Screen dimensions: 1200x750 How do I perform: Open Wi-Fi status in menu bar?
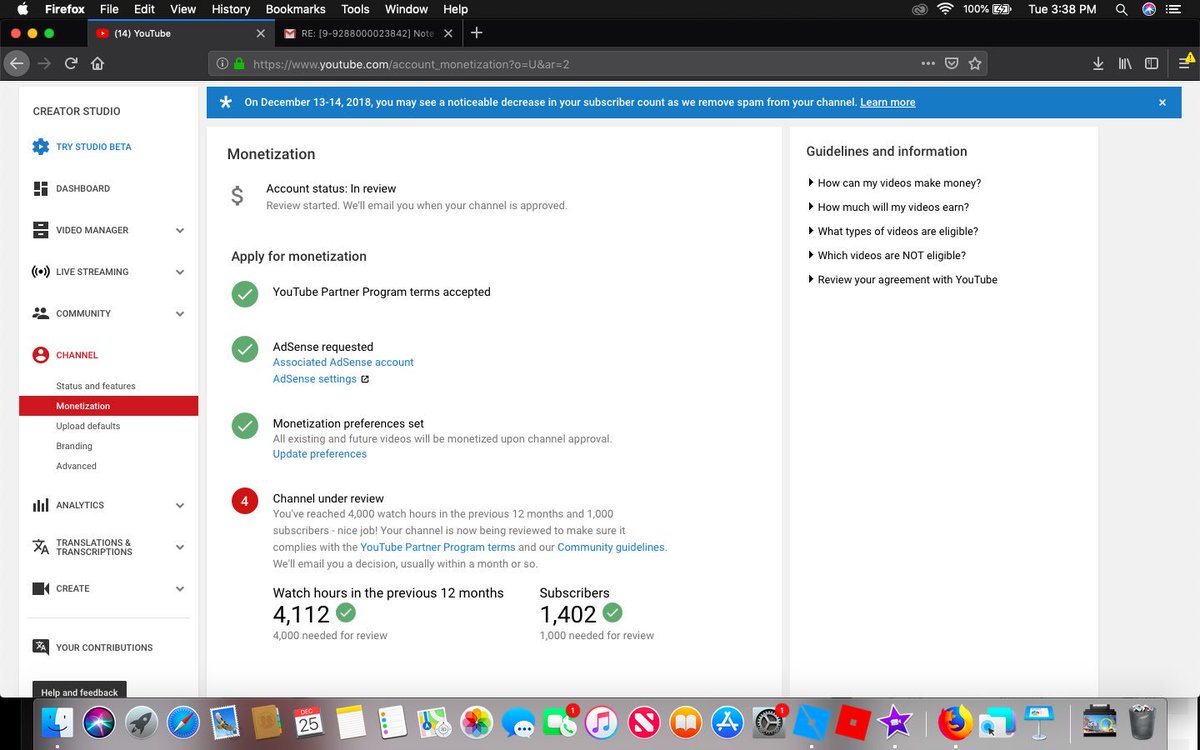(945, 9)
